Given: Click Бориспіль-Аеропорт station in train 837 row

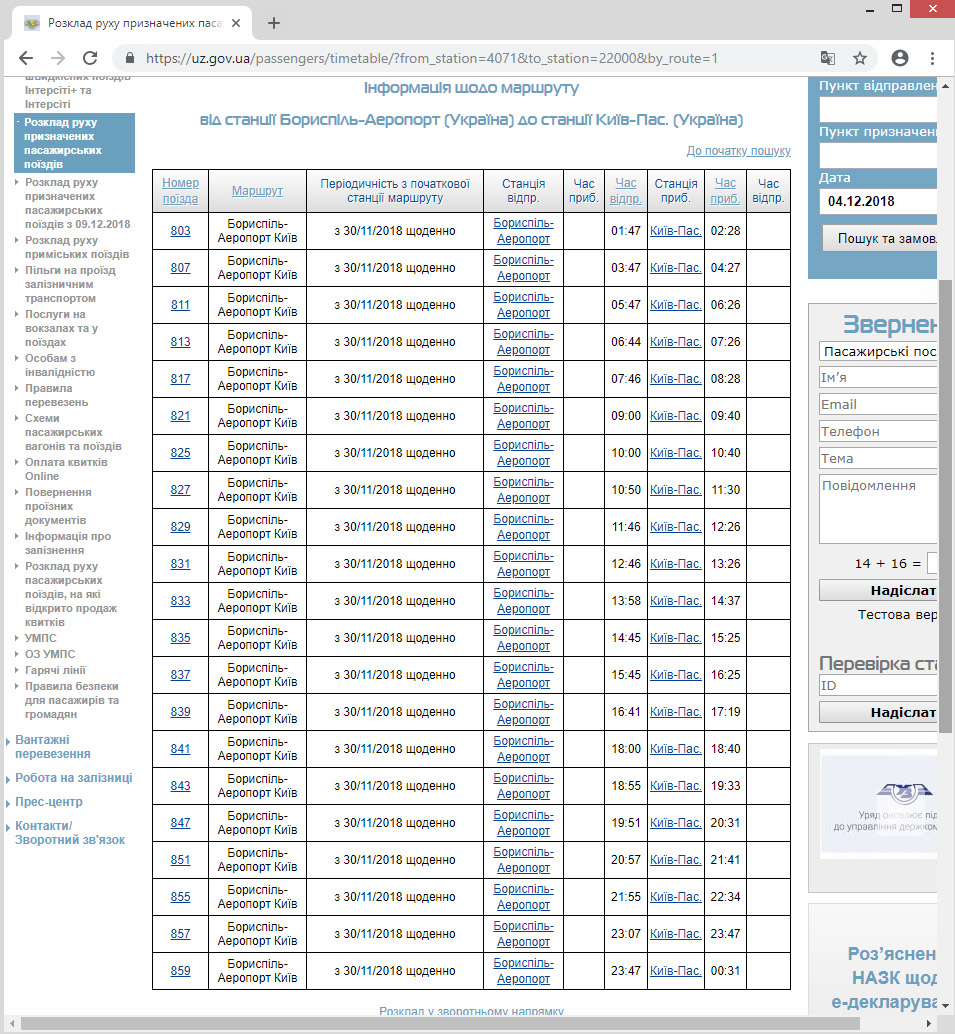Looking at the screenshot, I should coord(524,675).
